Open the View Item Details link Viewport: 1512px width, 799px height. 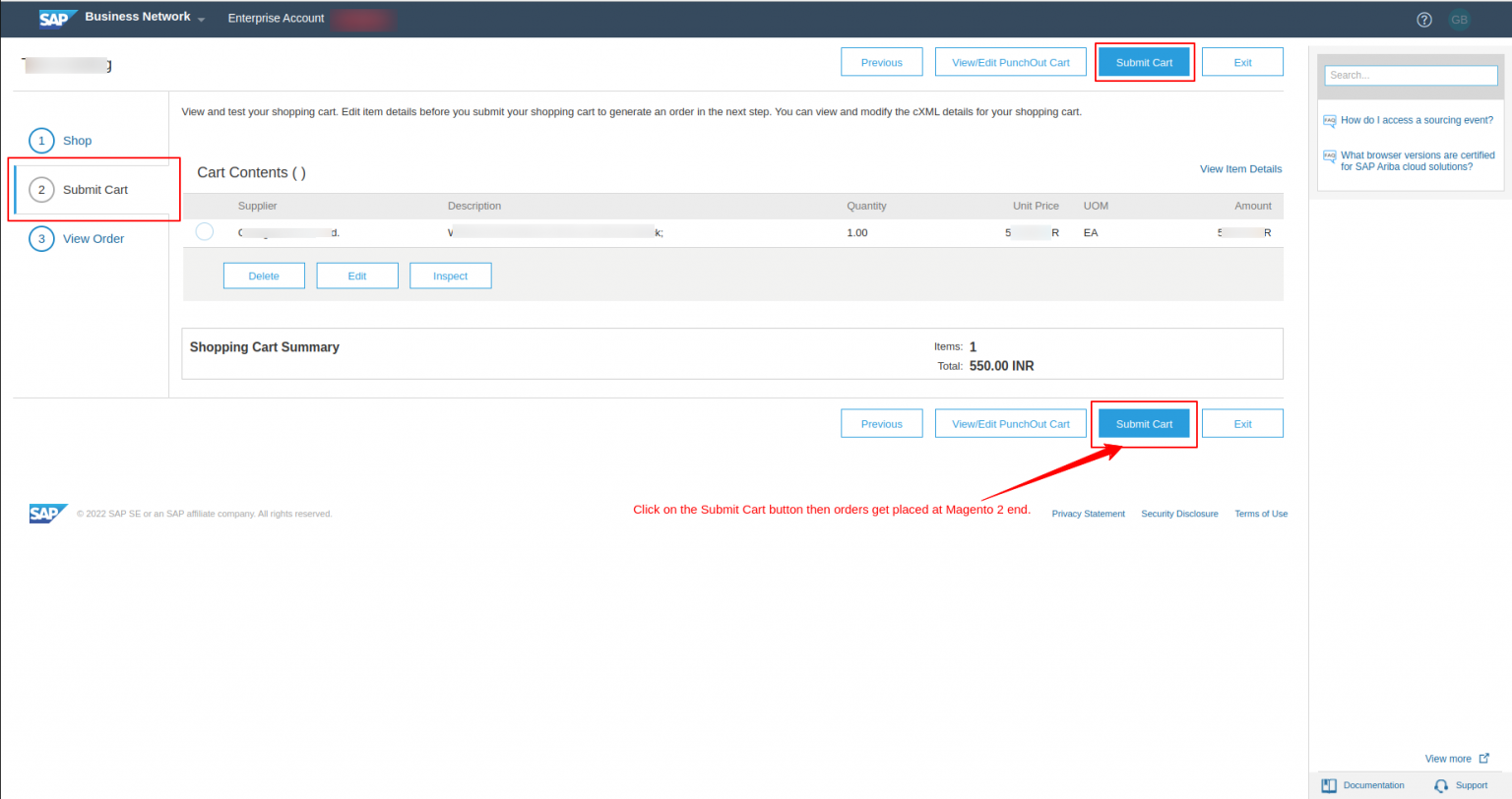pyautogui.click(x=1240, y=169)
